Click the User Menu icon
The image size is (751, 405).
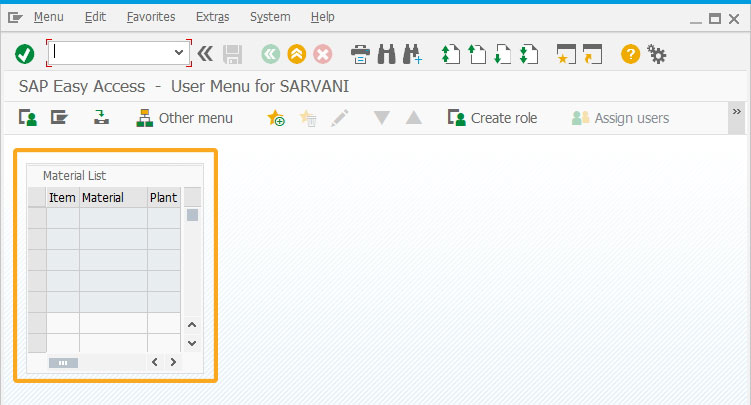point(28,117)
